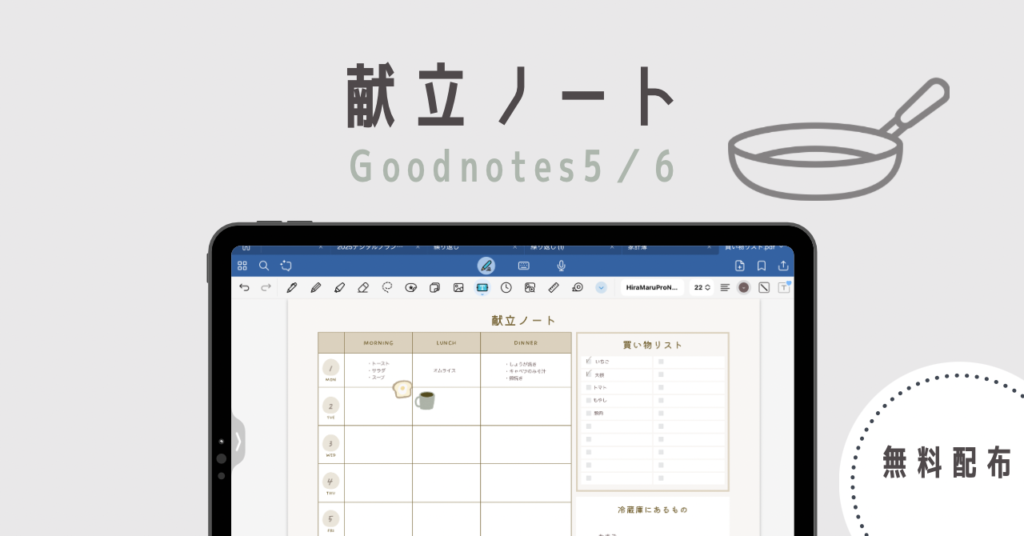Select the day 1 MON circle
Viewport: 1024px width, 536px height.
[x=330, y=368]
